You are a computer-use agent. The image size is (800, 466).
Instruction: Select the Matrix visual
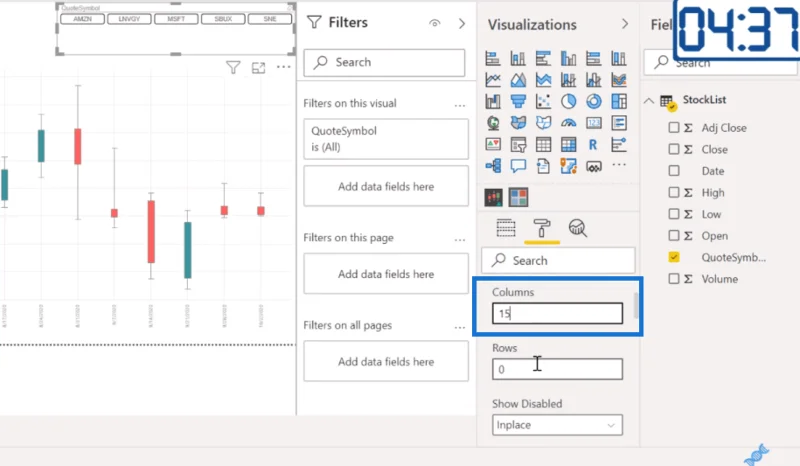[x=568, y=144]
